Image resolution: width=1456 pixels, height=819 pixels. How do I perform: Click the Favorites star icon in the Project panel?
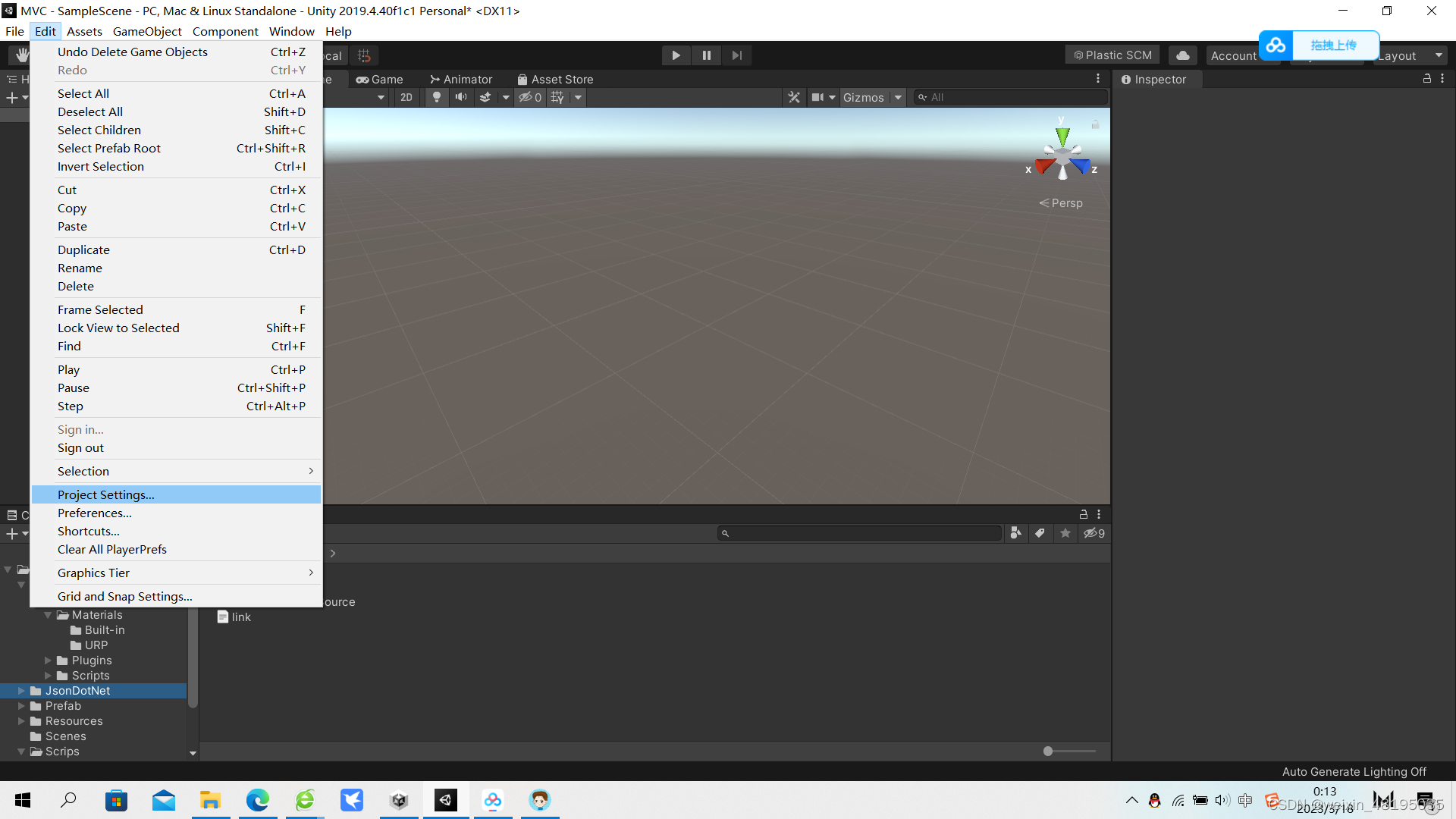[1065, 533]
